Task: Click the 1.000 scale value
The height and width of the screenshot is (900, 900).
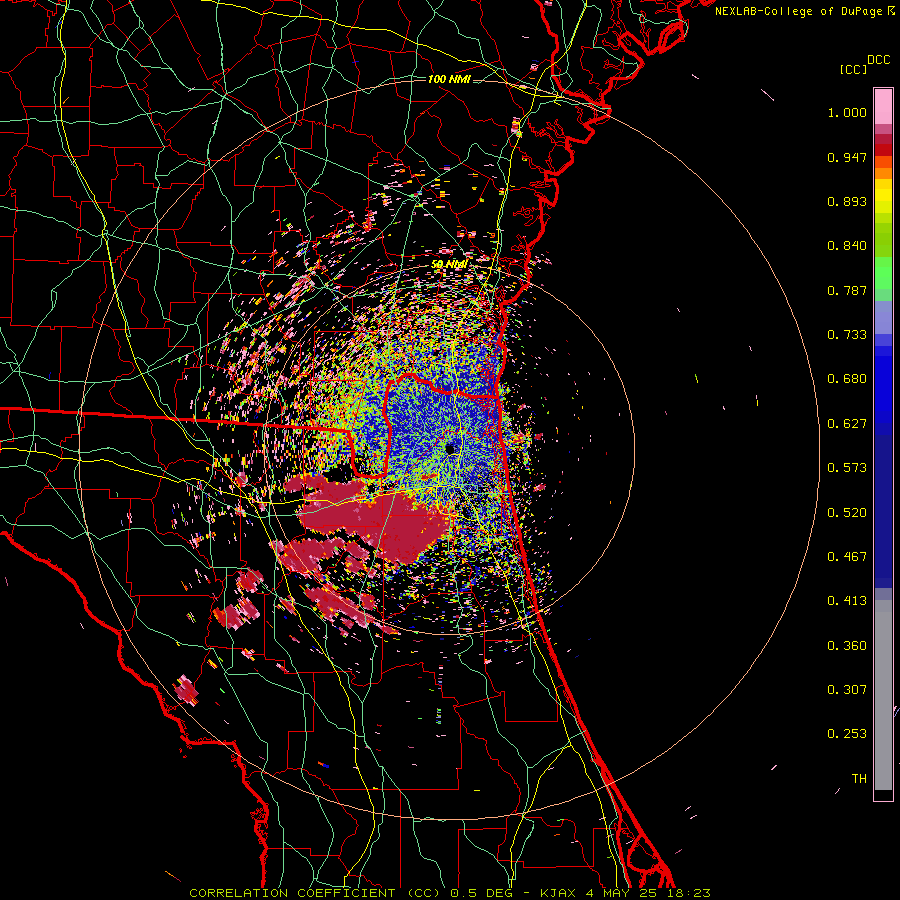Action: [x=847, y=112]
